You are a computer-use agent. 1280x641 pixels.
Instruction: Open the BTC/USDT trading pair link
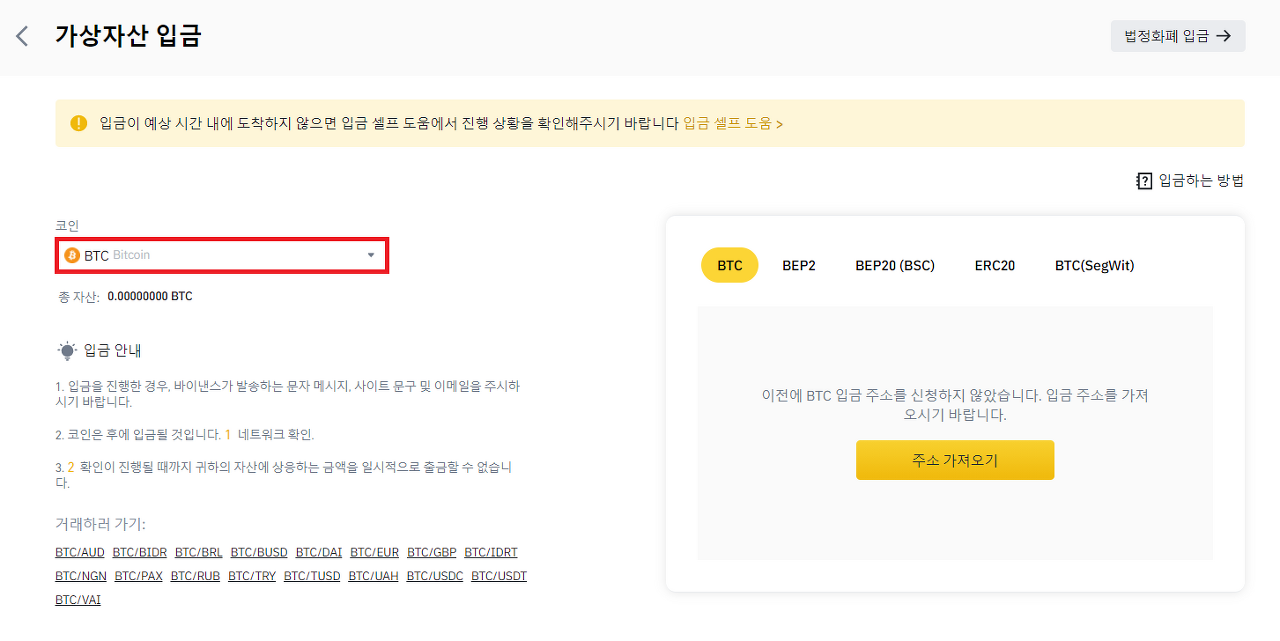click(x=498, y=575)
